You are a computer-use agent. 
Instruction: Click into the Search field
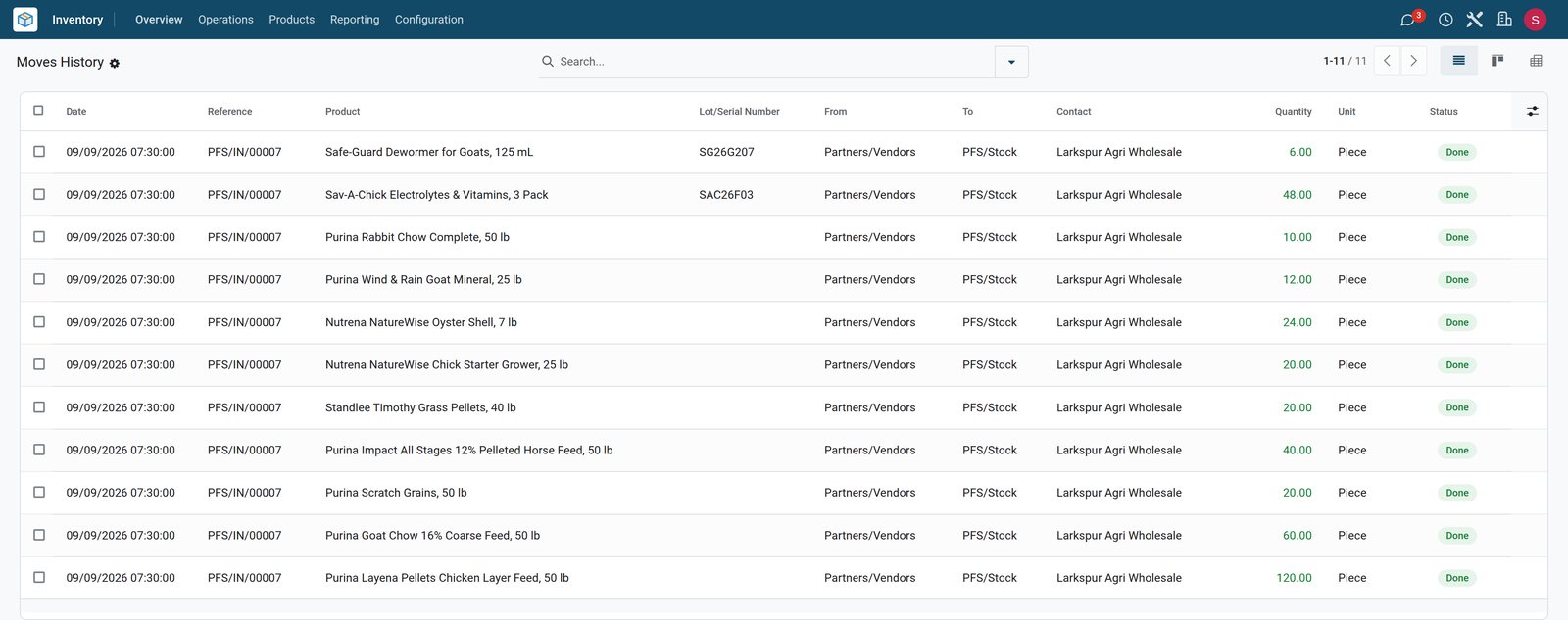pyautogui.click(x=774, y=62)
